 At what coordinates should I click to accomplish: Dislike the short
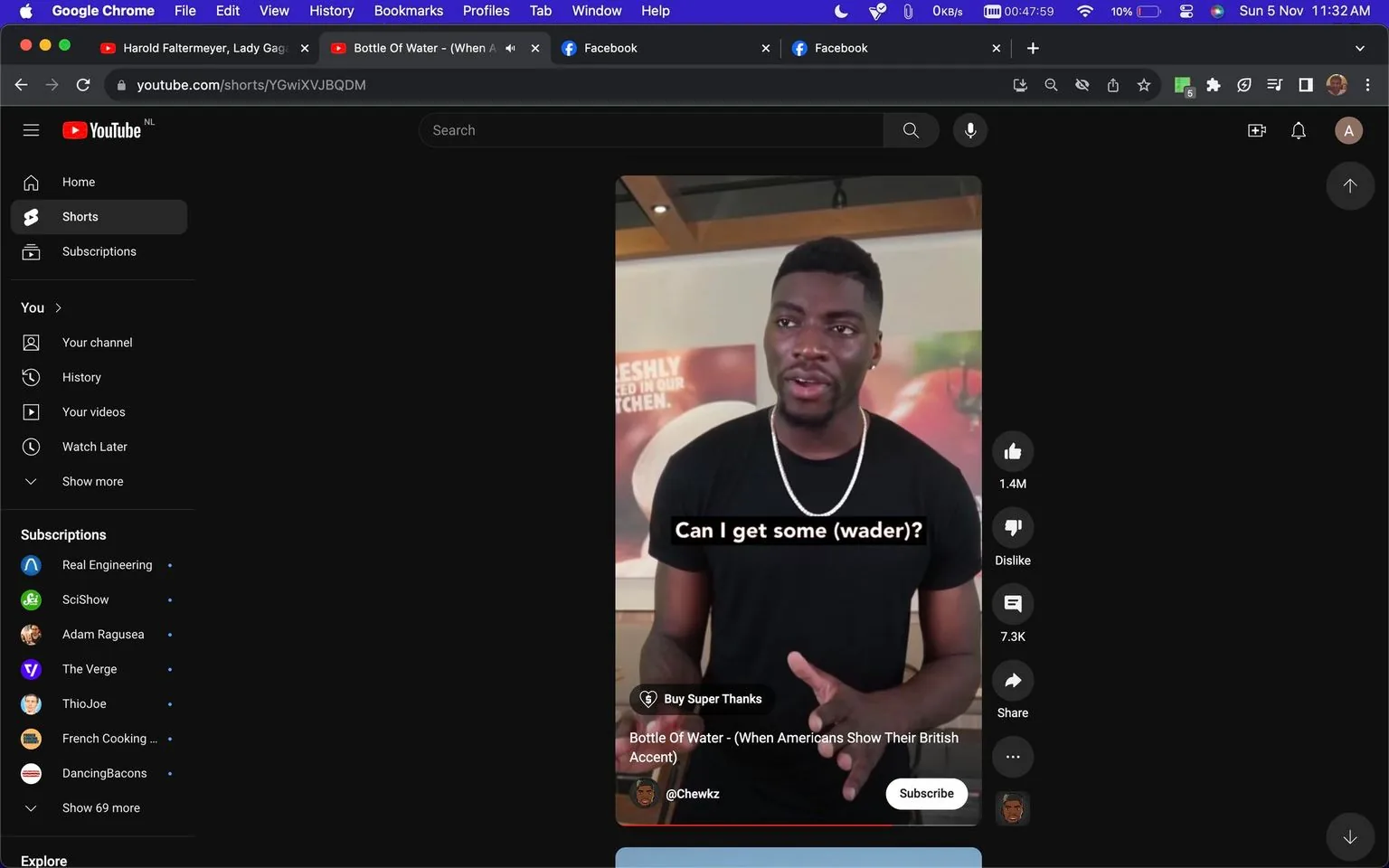tap(1012, 527)
